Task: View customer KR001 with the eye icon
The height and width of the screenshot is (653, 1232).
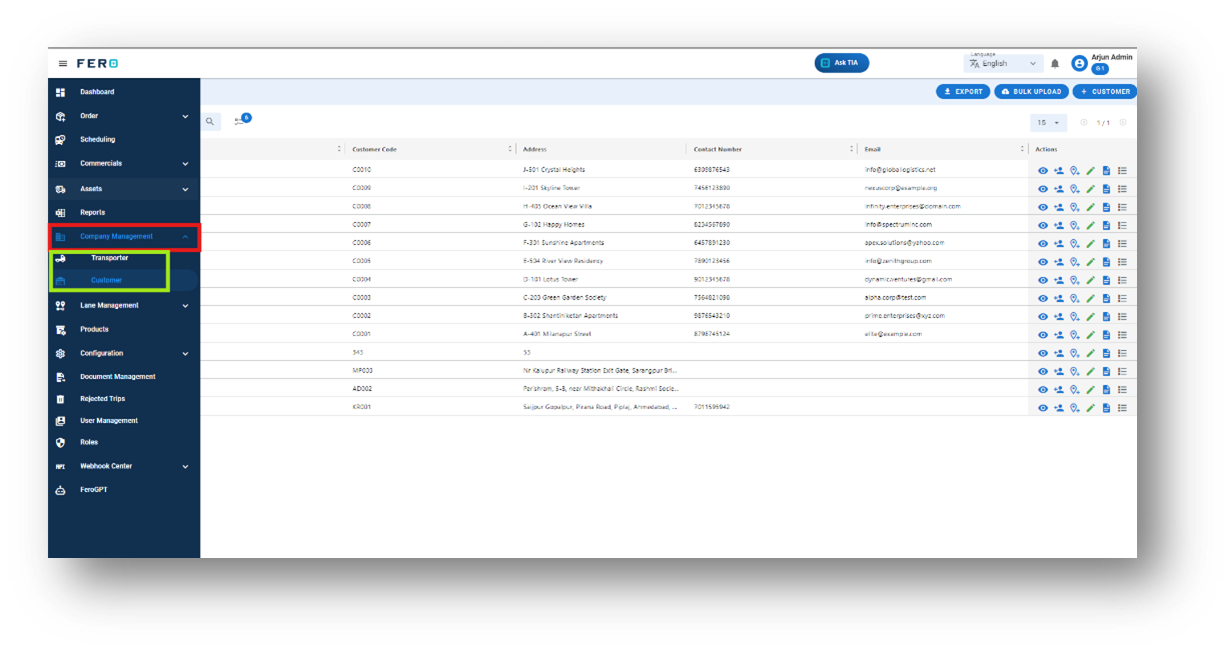Action: click(1043, 408)
